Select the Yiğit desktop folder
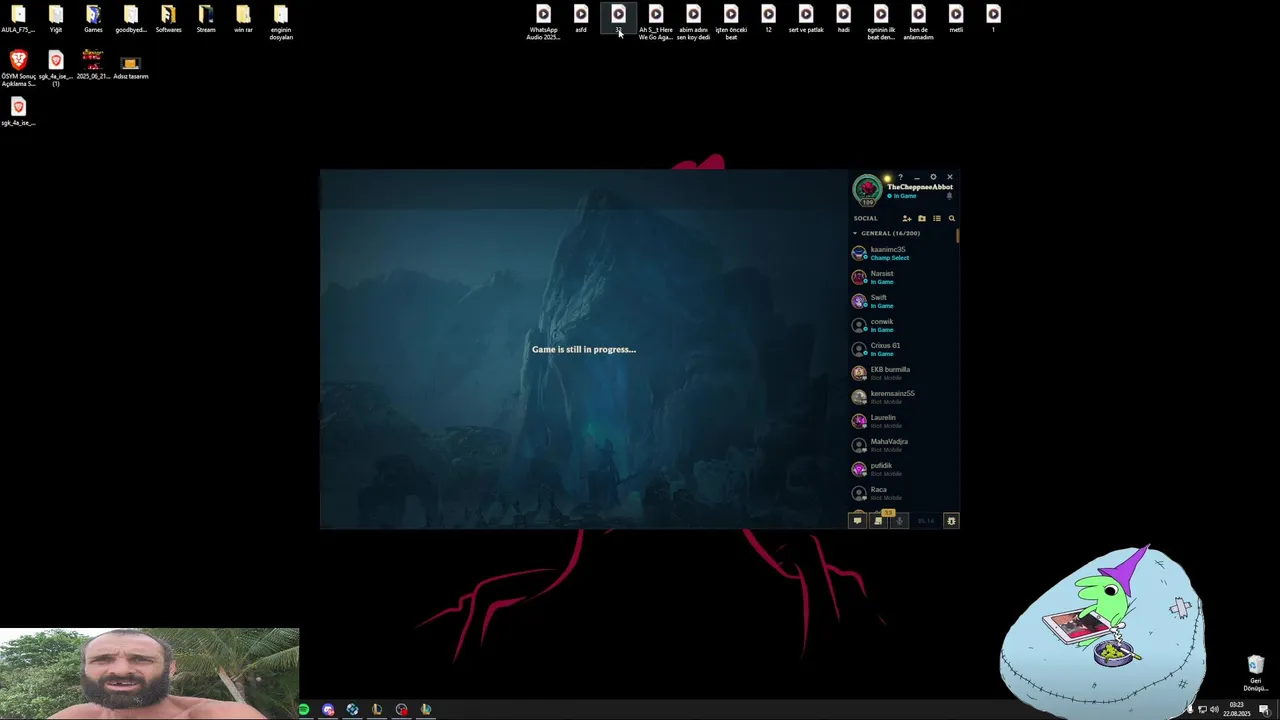Screen dimensions: 1280x720 [x=56, y=19]
